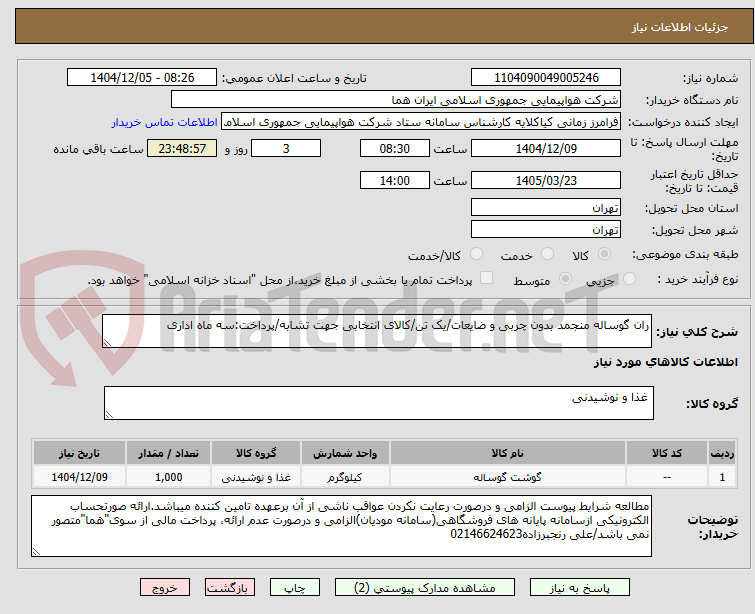Open مشاهده مدارک پیوستی (2) attachments

pyautogui.click(x=425, y=588)
